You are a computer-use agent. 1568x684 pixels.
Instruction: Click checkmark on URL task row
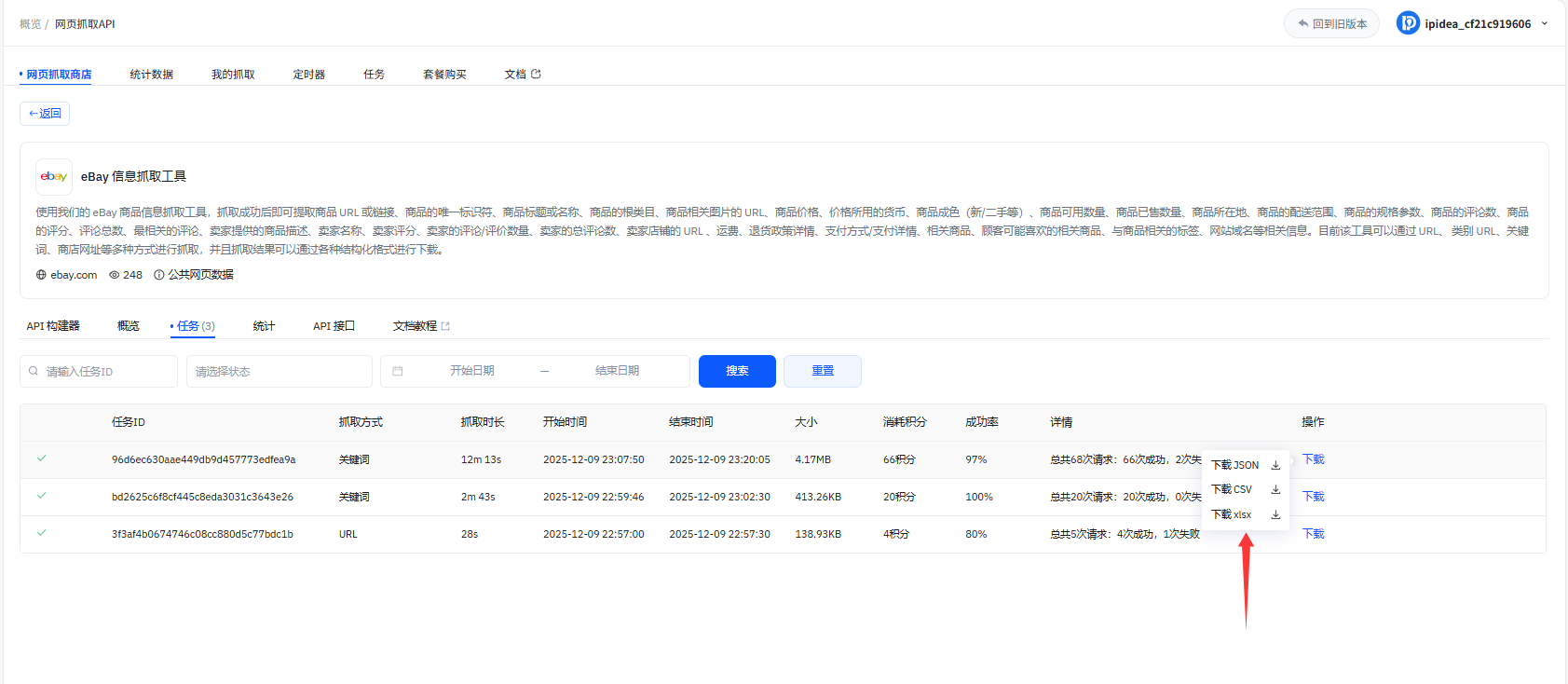tap(41, 533)
